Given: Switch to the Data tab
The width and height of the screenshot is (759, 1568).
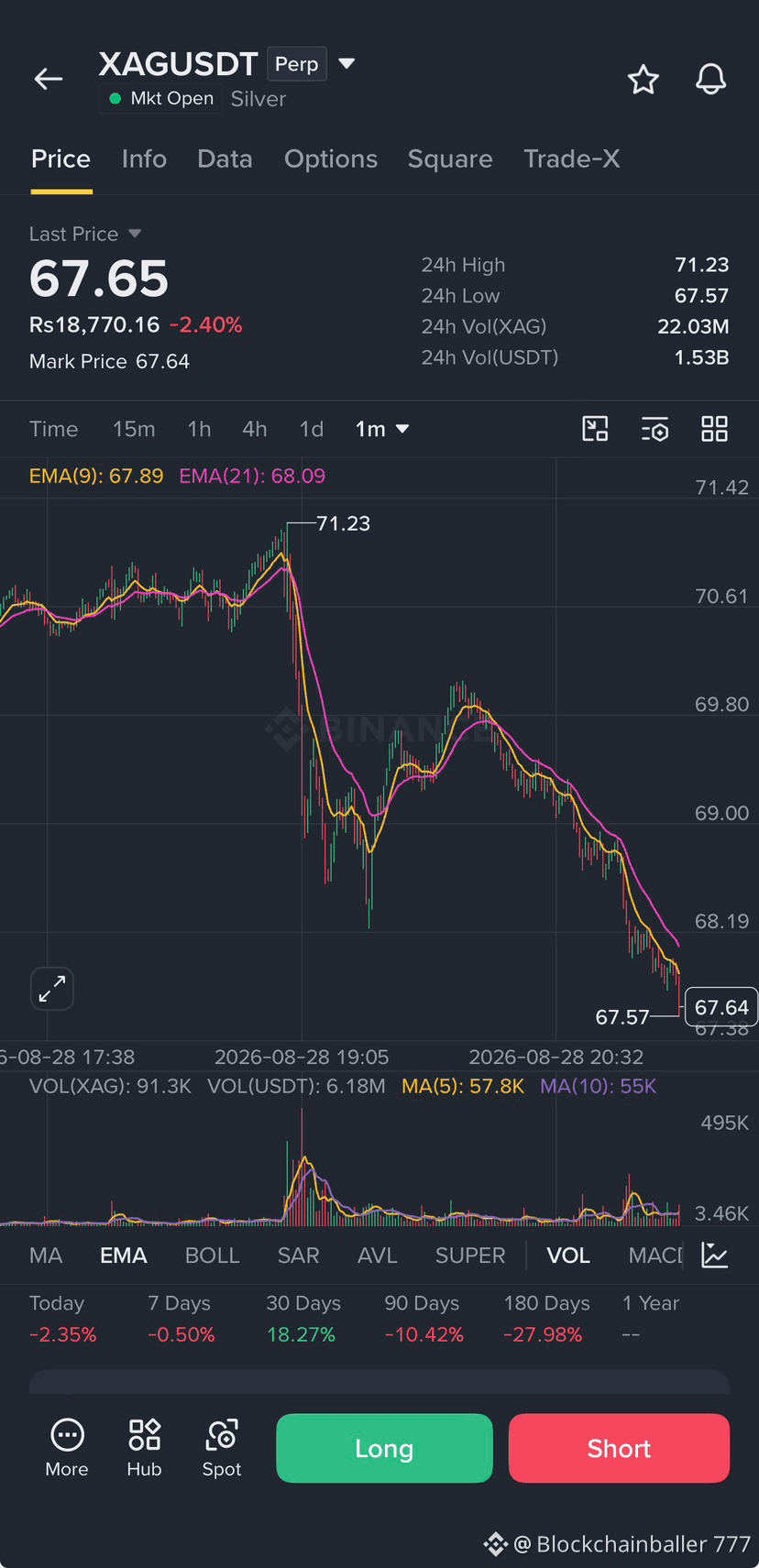Looking at the screenshot, I should (x=225, y=159).
